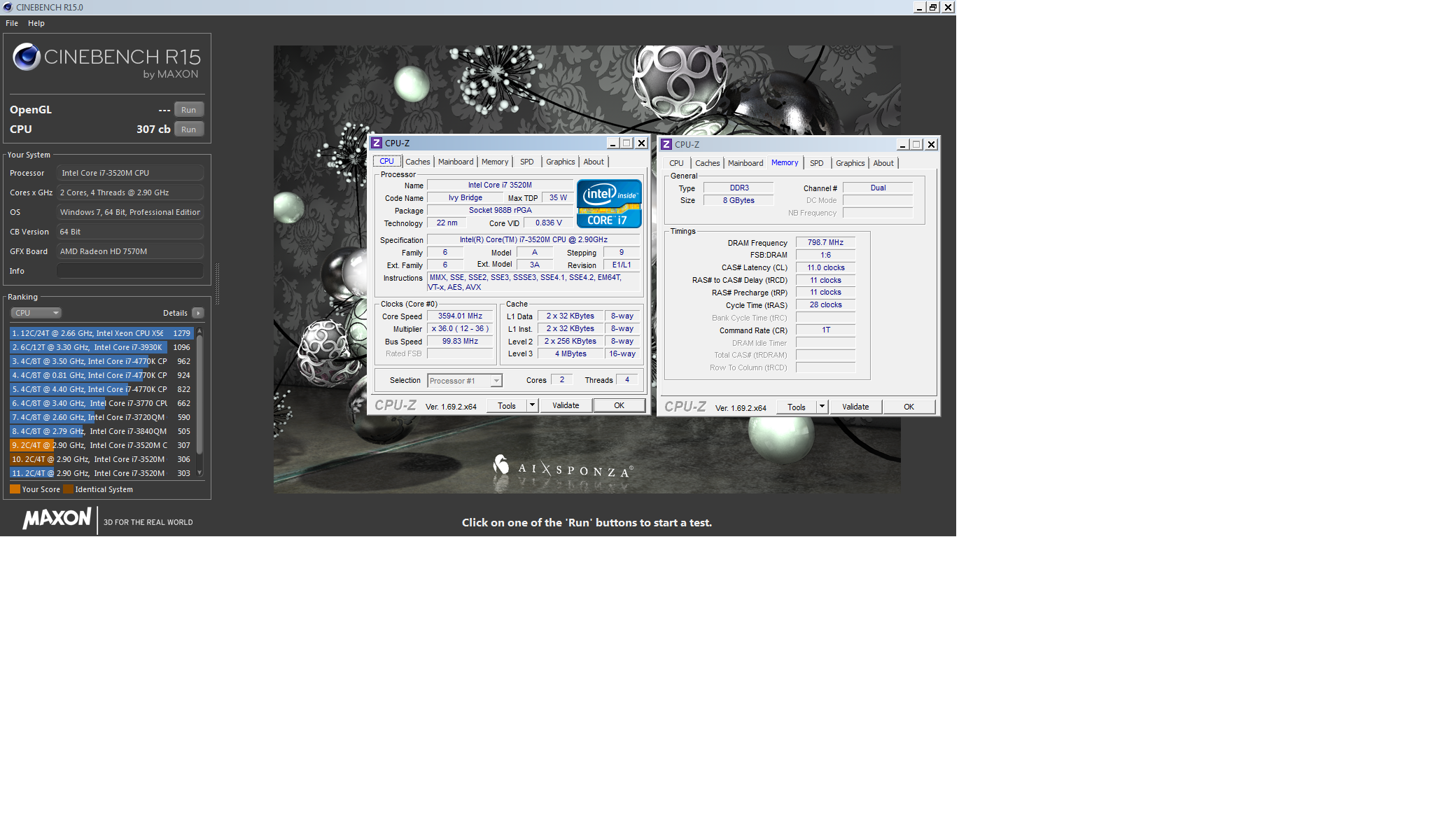The height and width of the screenshot is (819, 1456).
Task: Click Tools button in right CPU-Z
Action: [797, 407]
